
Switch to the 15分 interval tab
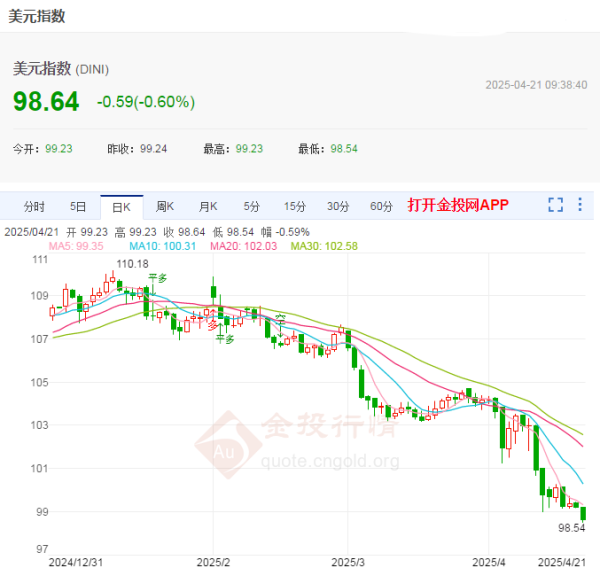click(x=295, y=207)
